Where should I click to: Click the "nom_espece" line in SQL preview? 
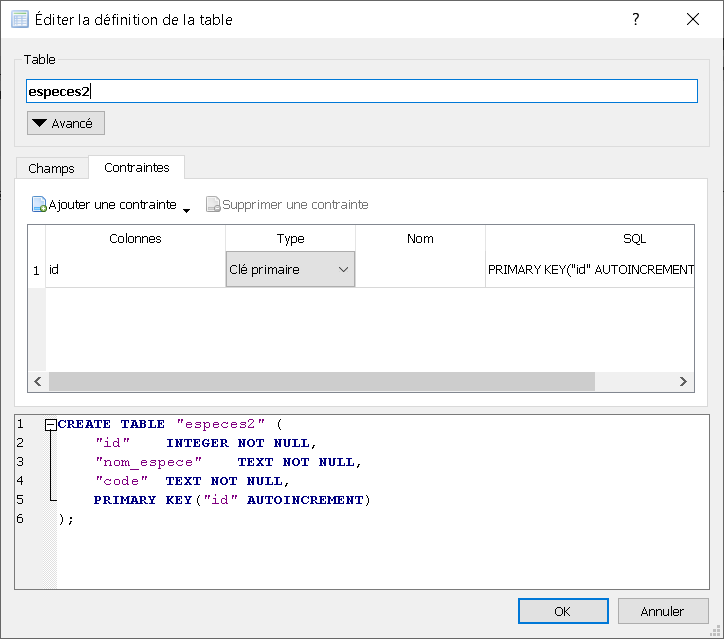pos(228,462)
